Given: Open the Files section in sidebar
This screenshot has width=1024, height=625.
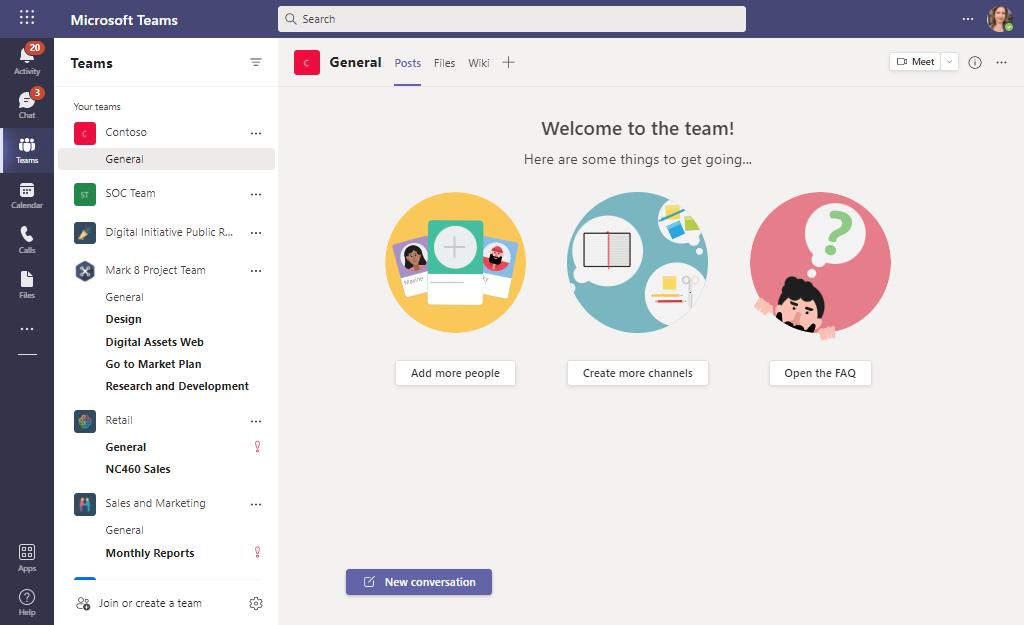Looking at the screenshot, I should [27, 285].
